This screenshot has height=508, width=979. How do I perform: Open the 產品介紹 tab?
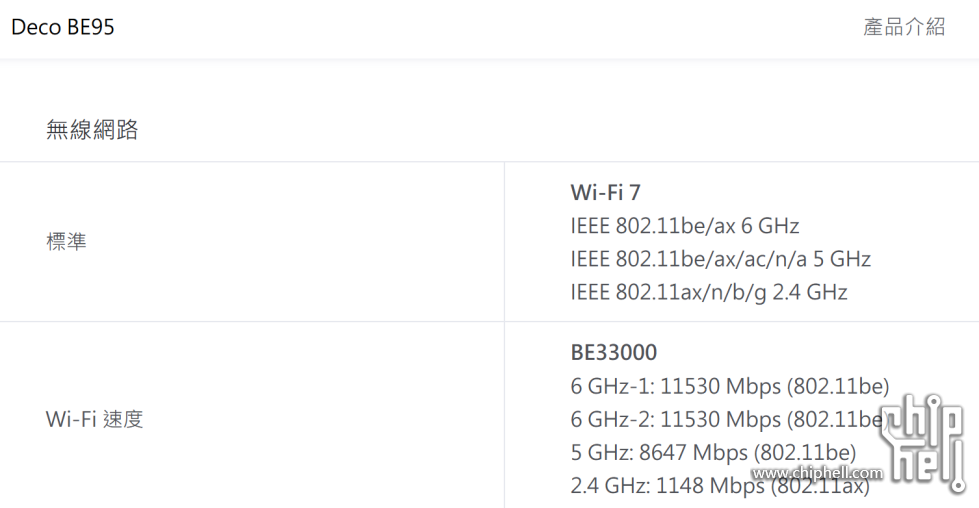coord(903,27)
